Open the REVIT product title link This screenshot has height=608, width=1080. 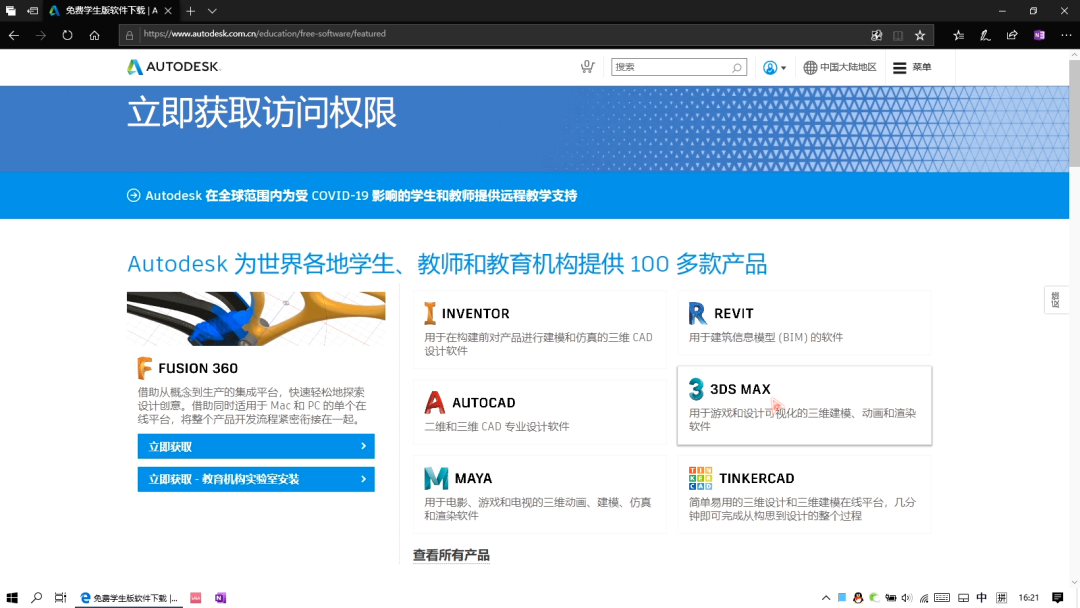coord(734,313)
